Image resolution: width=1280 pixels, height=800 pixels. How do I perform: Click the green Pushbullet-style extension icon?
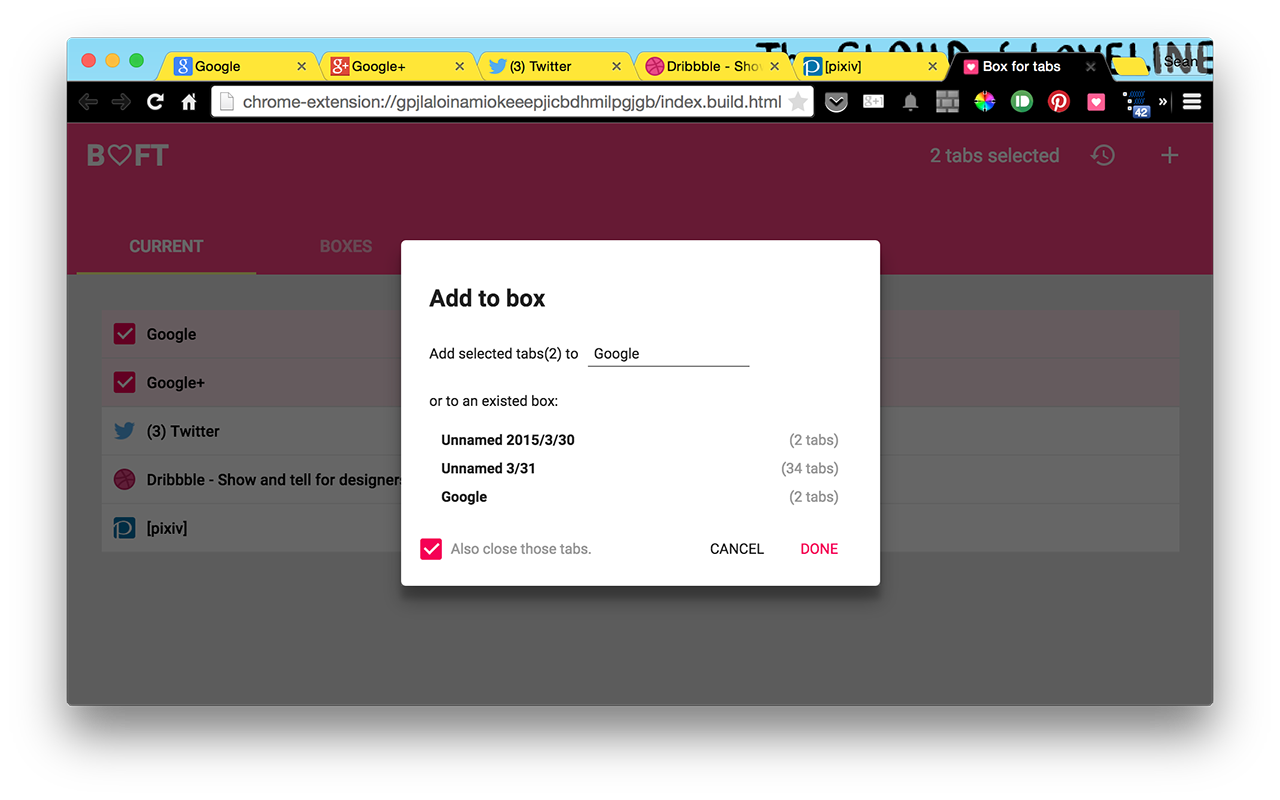point(1021,101)
